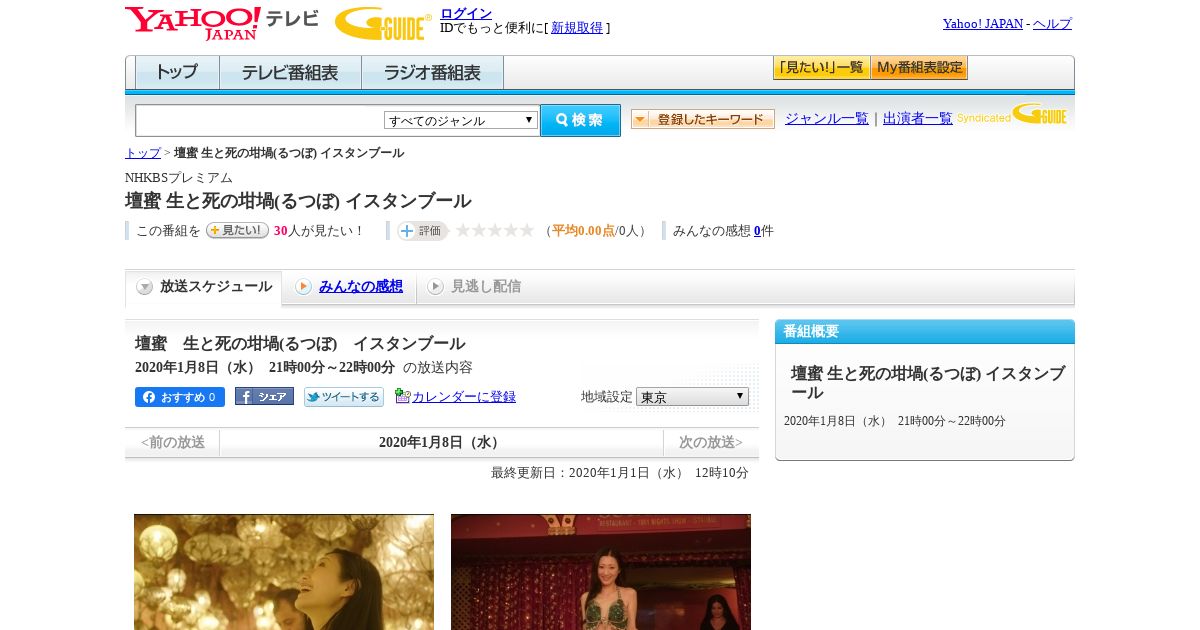Open the 登録したキーワード dropdown

703,119
